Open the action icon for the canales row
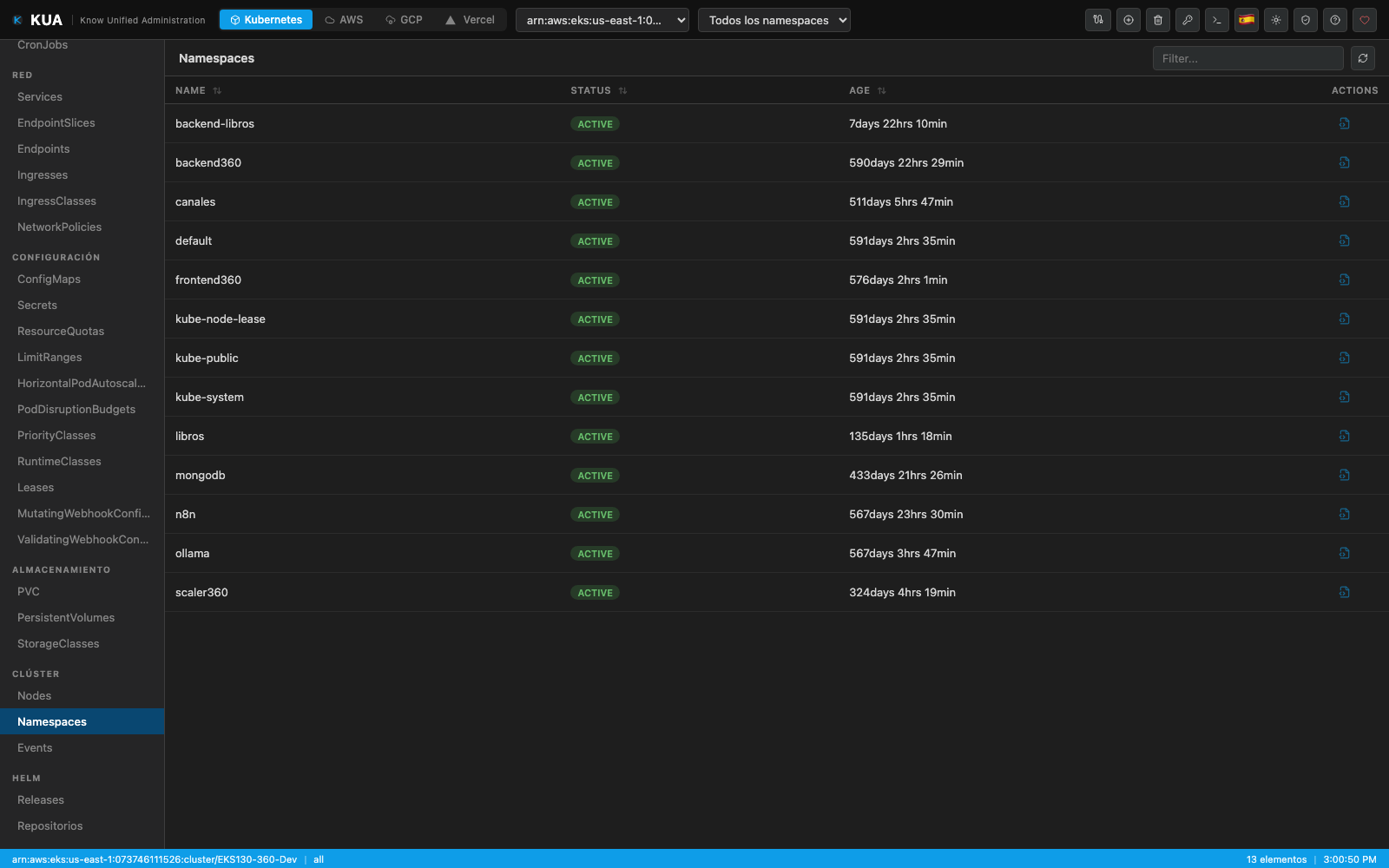 [1344, 201]
